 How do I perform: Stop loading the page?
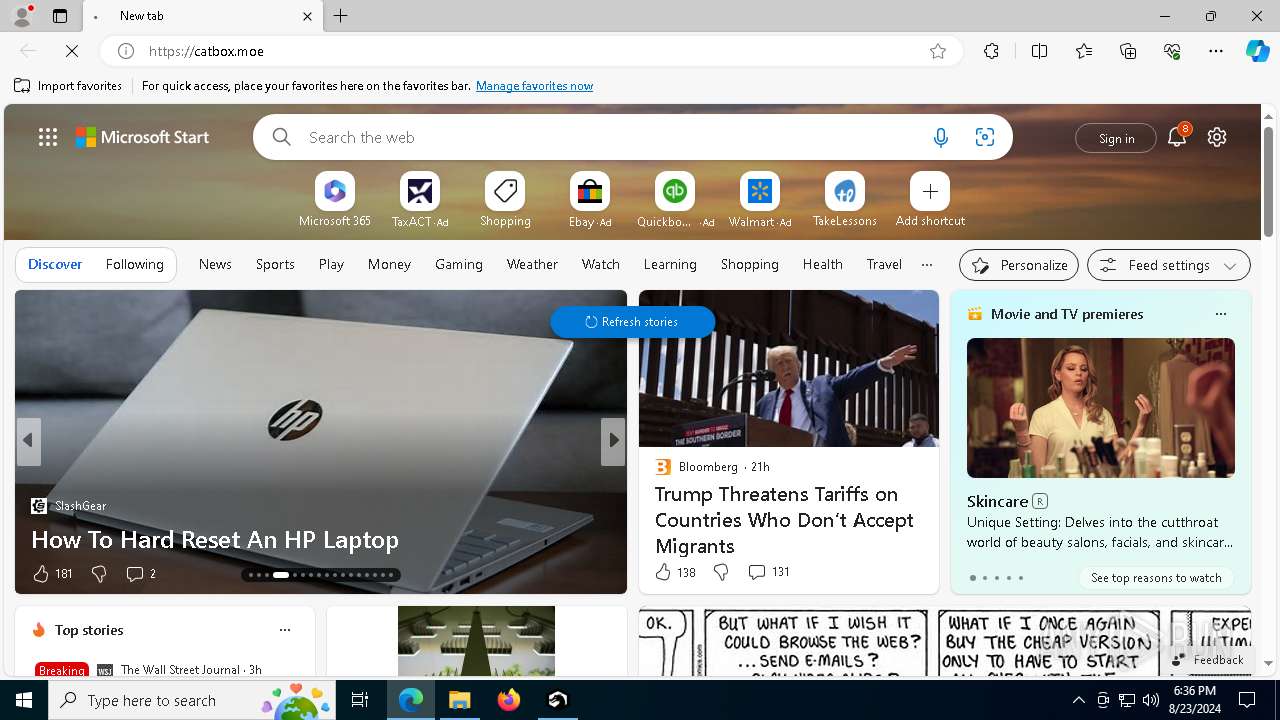(72, 51)
